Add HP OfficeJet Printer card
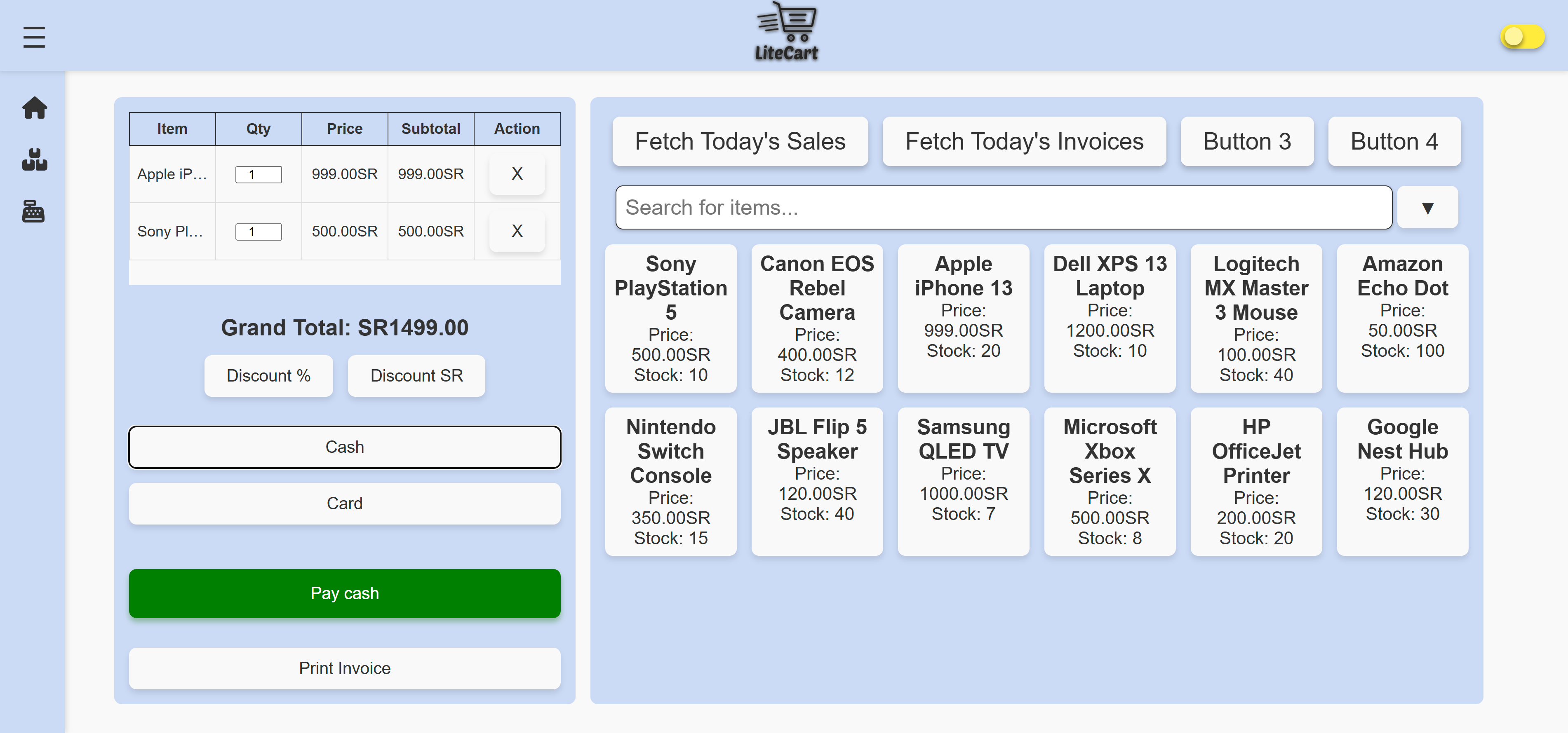Viewport: 1568px width, 733px height. (1256, 482)
